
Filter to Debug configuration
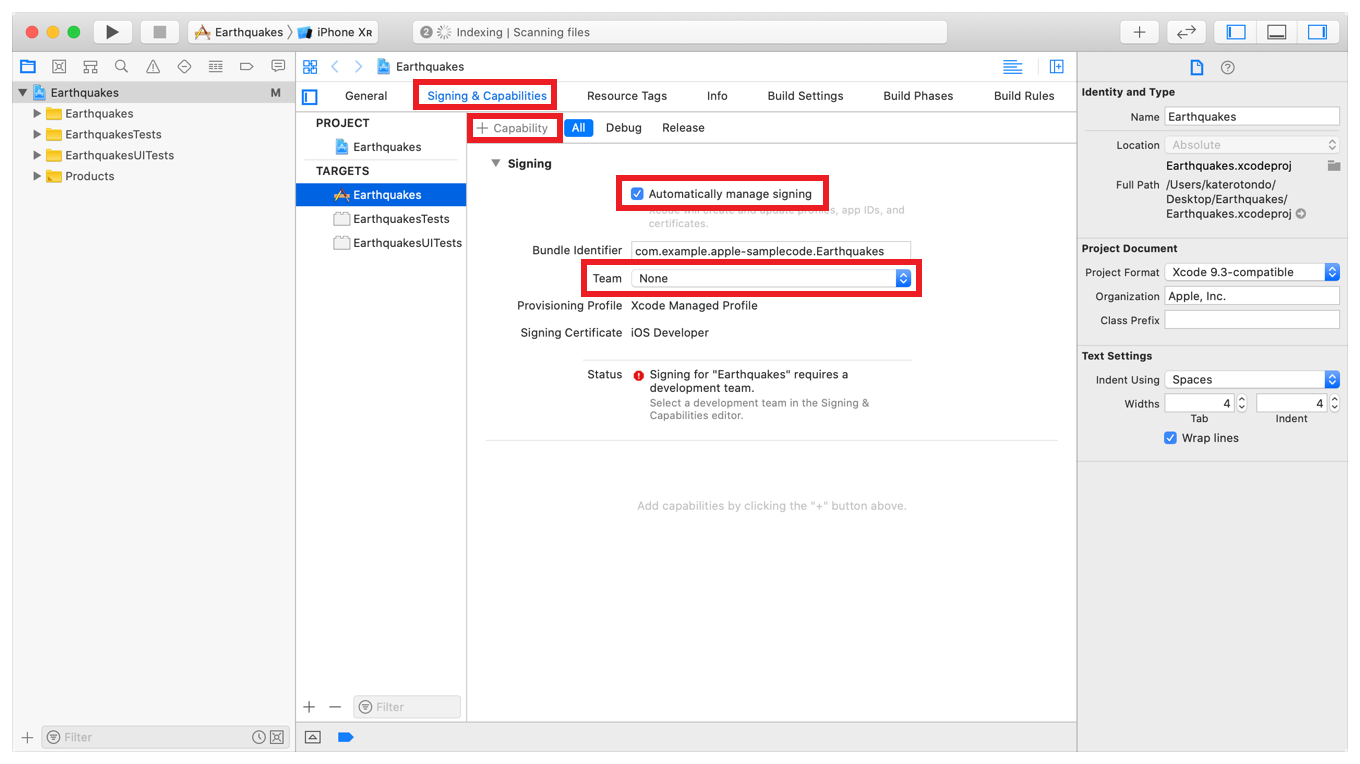click(x=624, y=128)
